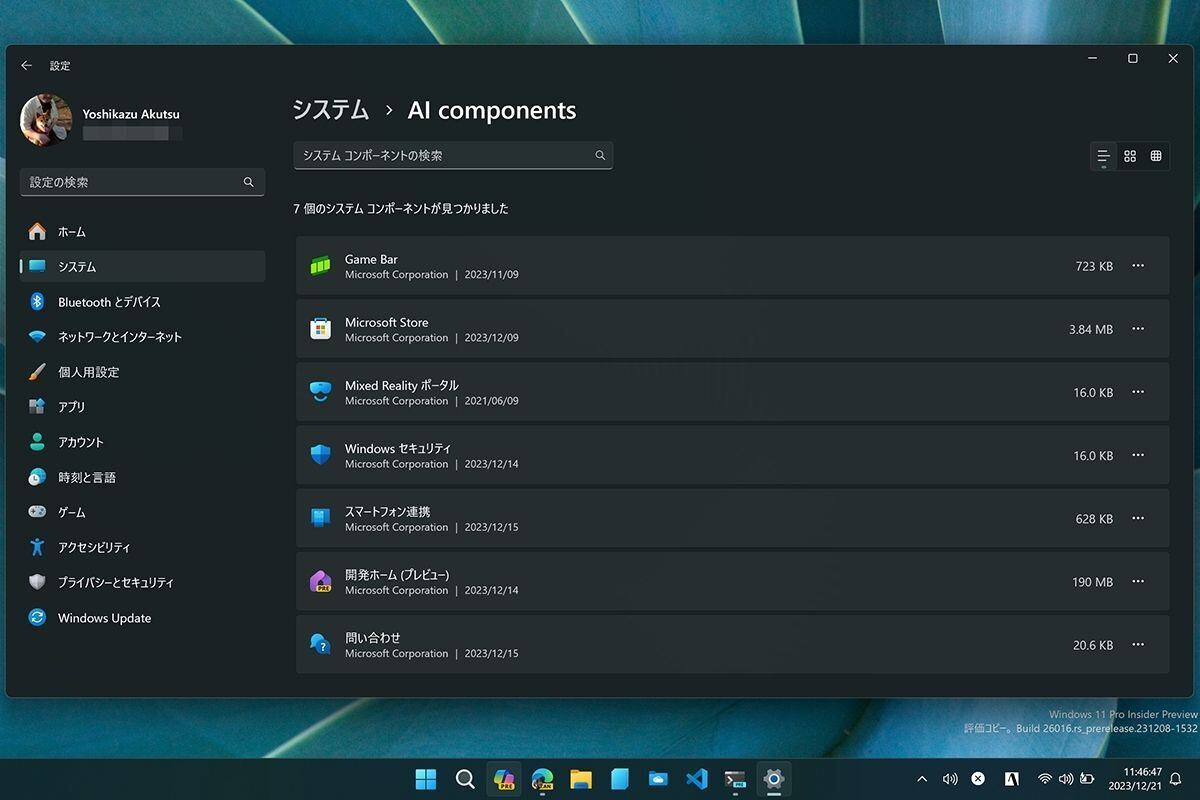Screen dimensions: 1200x800
Task: Click the Adobe tray icon
Action: [1012, 779]
